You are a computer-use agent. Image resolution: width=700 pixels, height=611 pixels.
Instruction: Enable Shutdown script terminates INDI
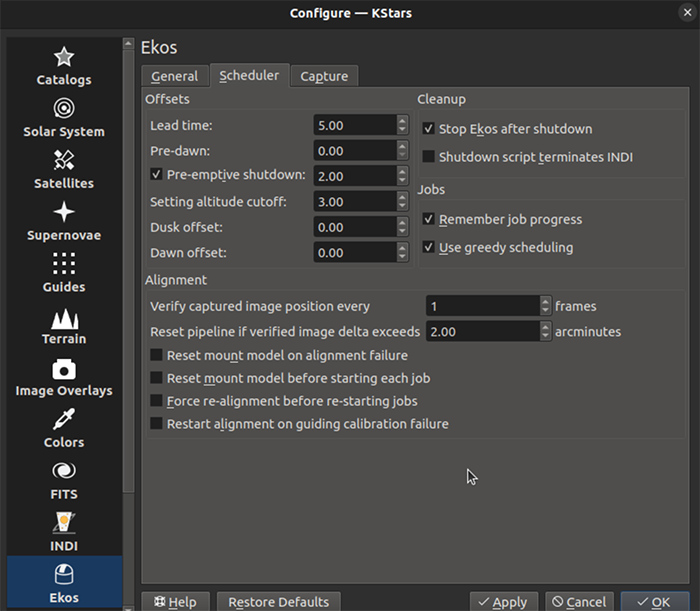(x=429, y=157)
